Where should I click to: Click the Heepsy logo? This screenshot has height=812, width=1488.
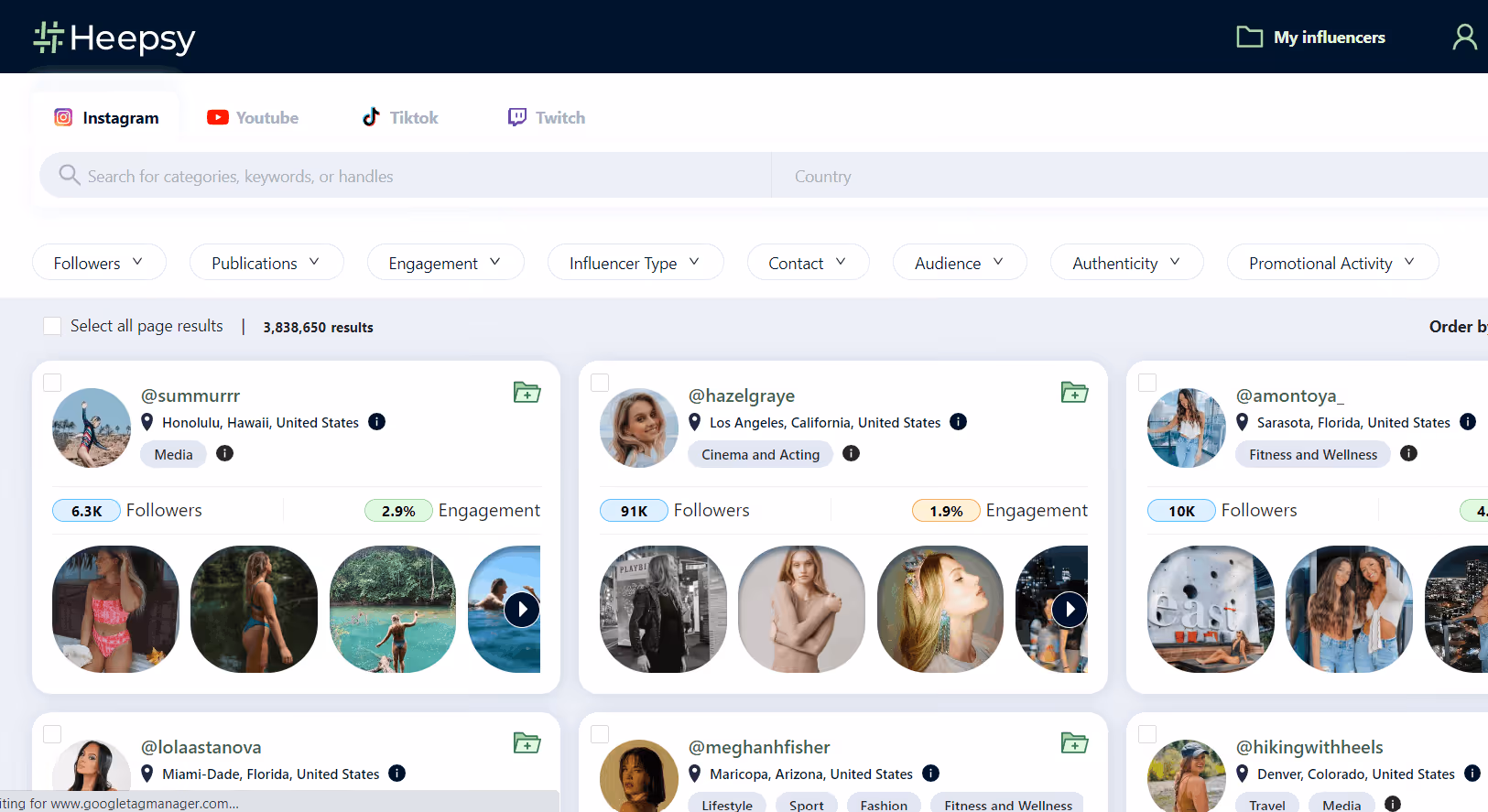pos(114,38)
